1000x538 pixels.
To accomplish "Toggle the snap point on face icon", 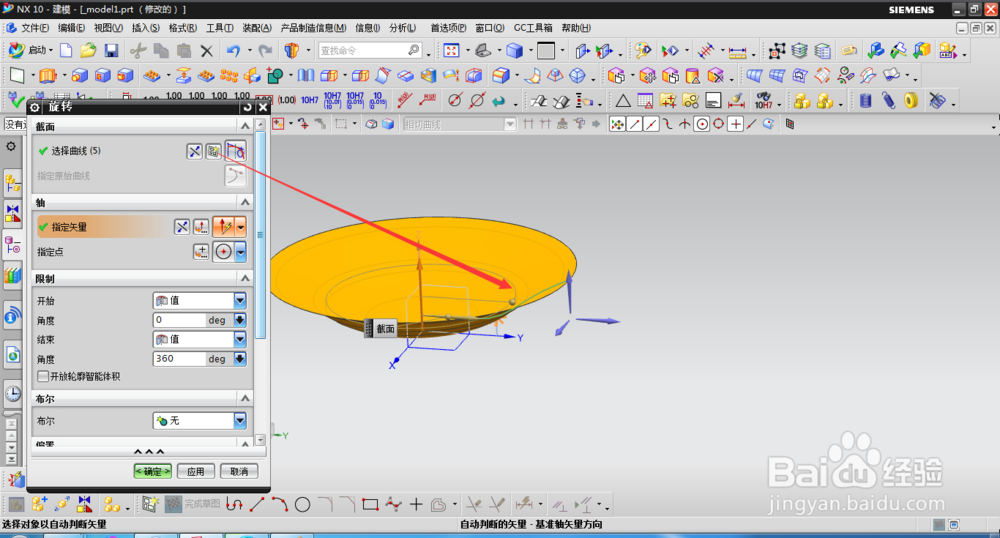I will pyautogui.click(x=769, y=124).
